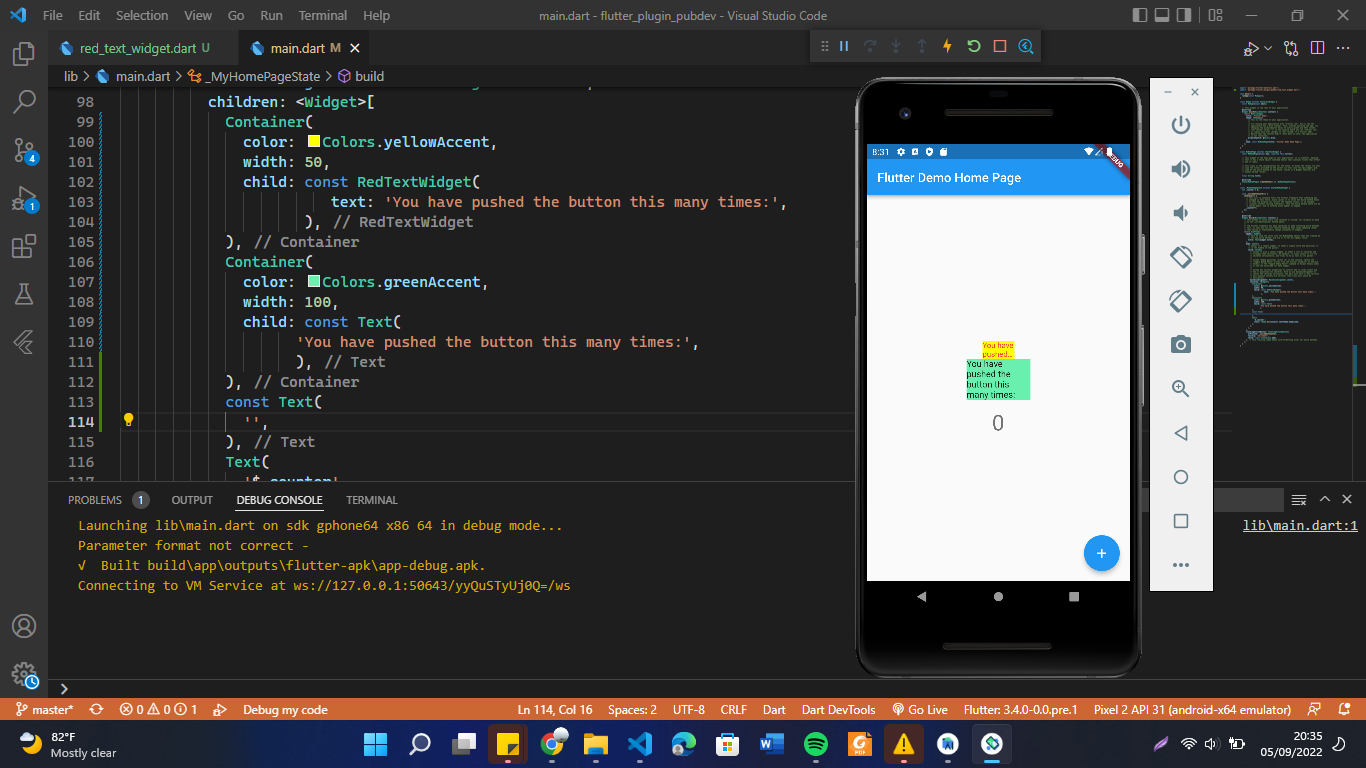Image resolution: width=1366 pixels, height=768 pixels.
Task: Switch to the PROBLEMS panel tab
Action: (95, 500)
